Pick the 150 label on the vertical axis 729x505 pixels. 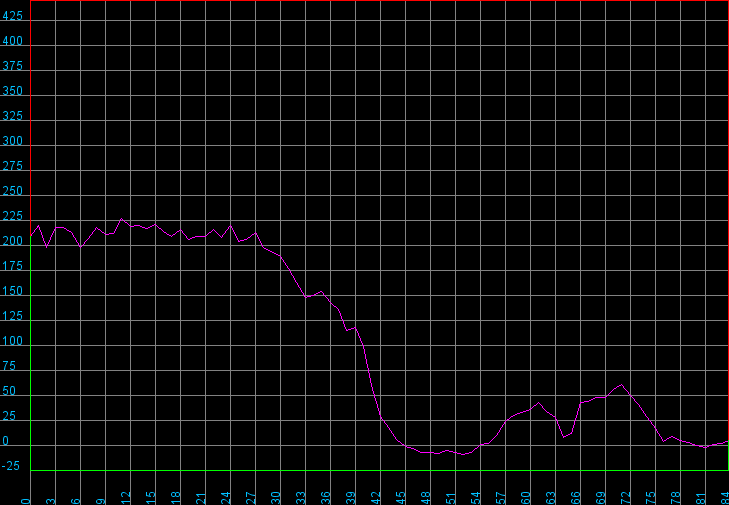12,292
